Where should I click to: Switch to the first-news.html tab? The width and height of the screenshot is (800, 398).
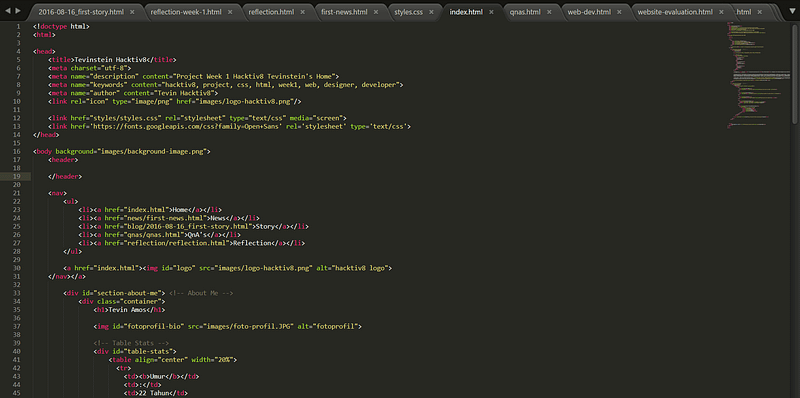(x=344, y=12)
